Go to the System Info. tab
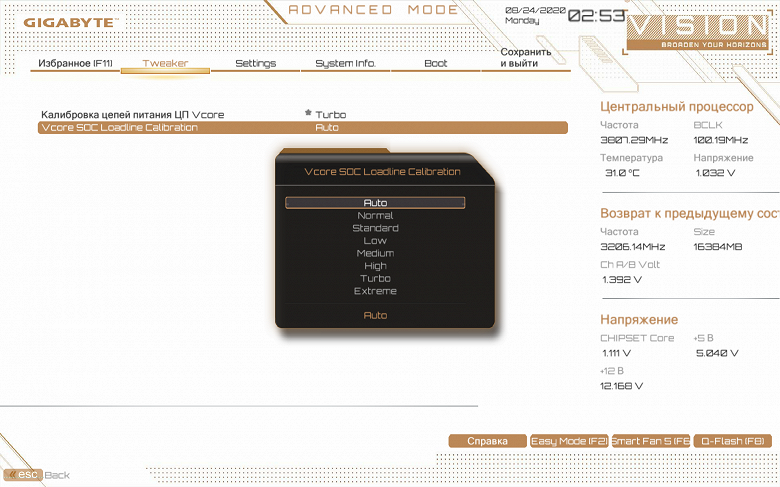The image size is (780, 487). 346,63
